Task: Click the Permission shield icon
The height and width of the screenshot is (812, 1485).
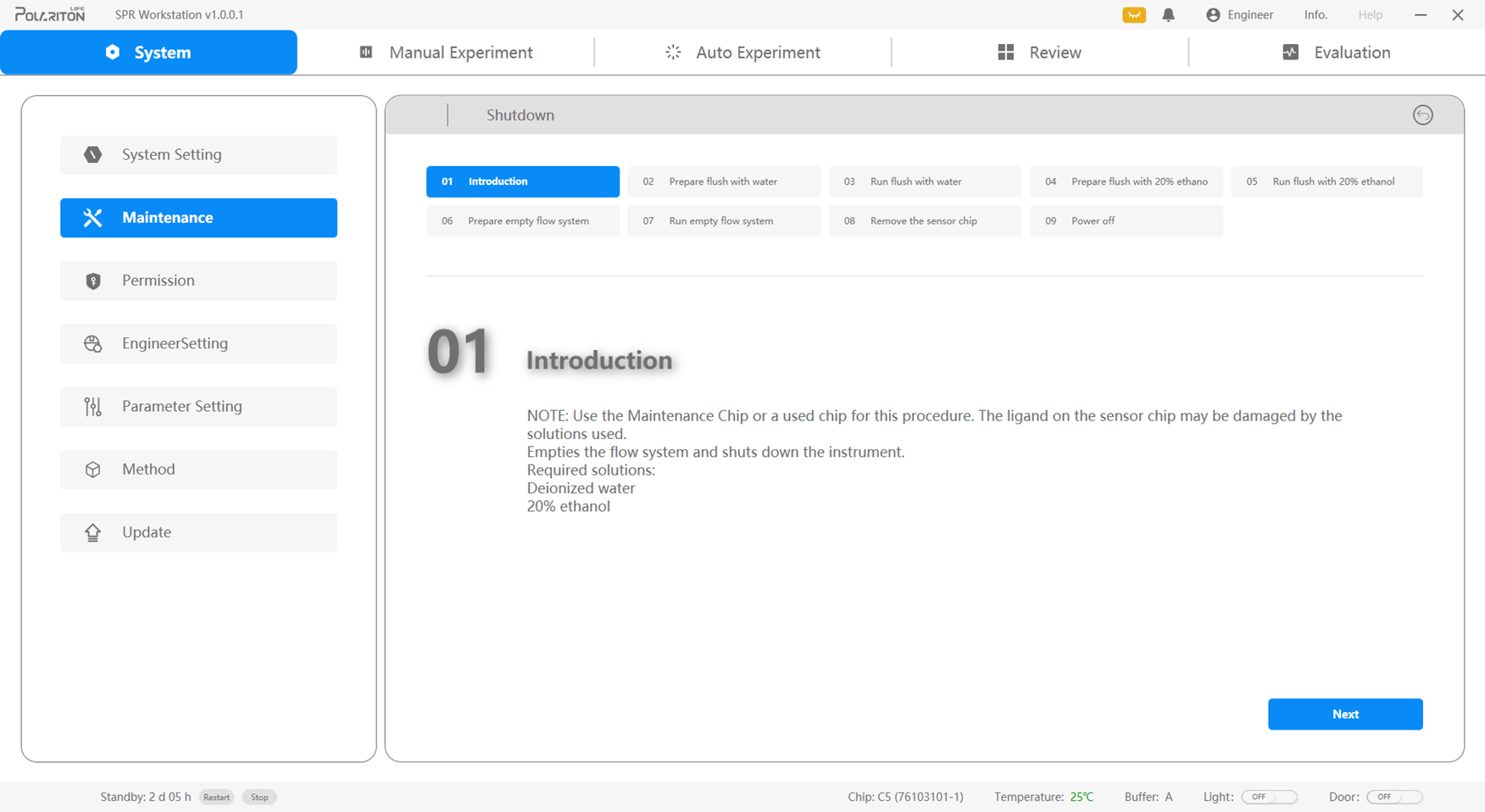Action: tap(93, 281)
